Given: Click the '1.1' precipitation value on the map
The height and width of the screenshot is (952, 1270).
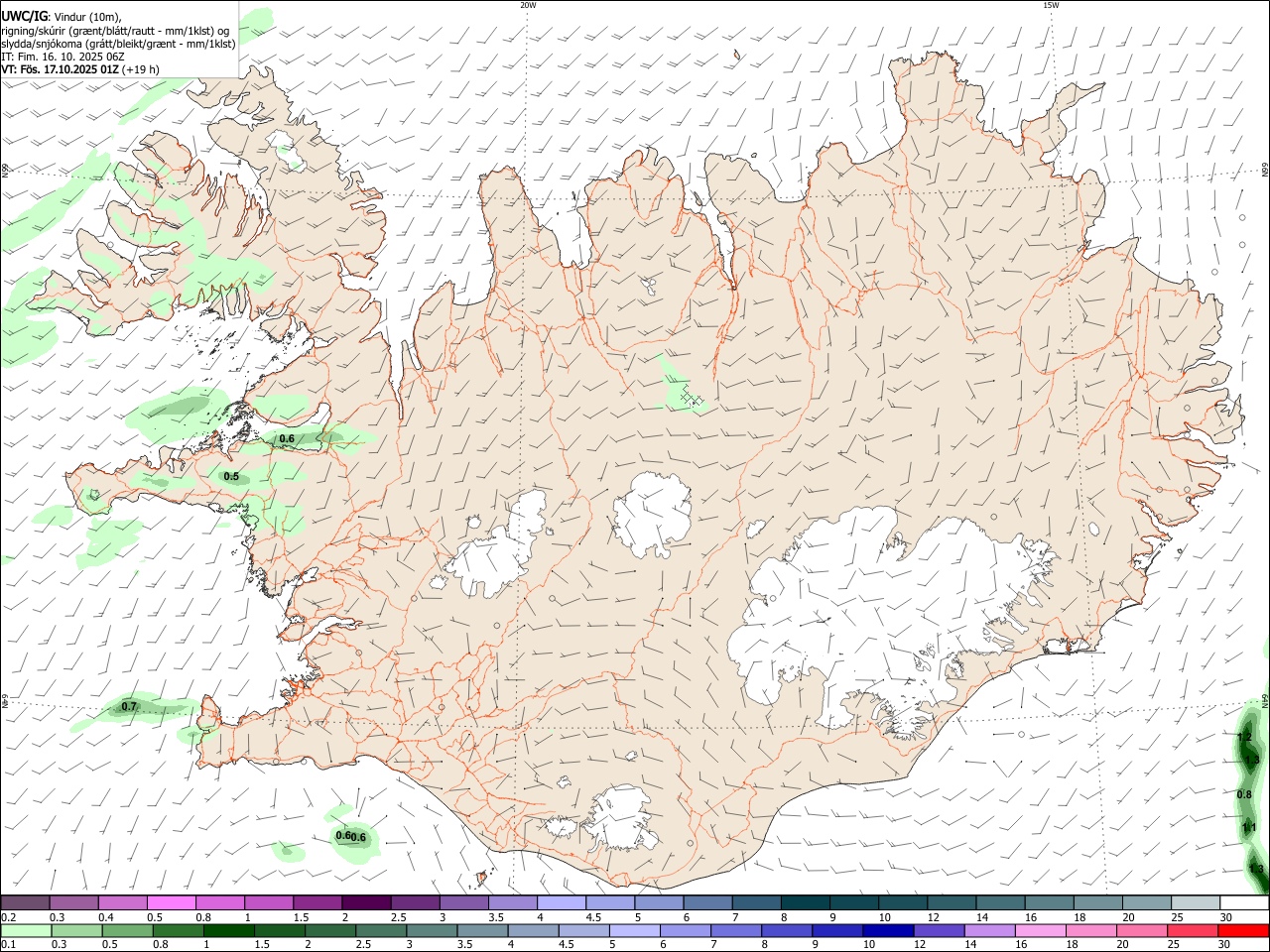Looking at the screenshot, I should (1250, 829).
